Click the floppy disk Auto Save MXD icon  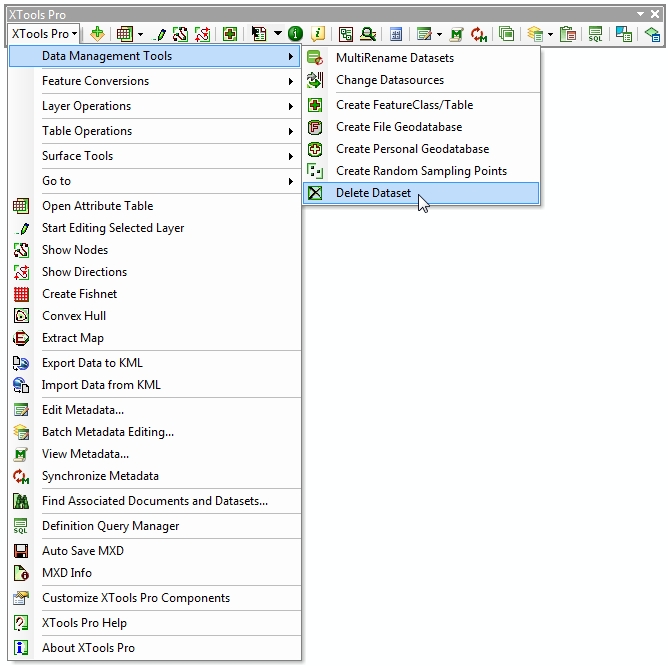[21, 551]
